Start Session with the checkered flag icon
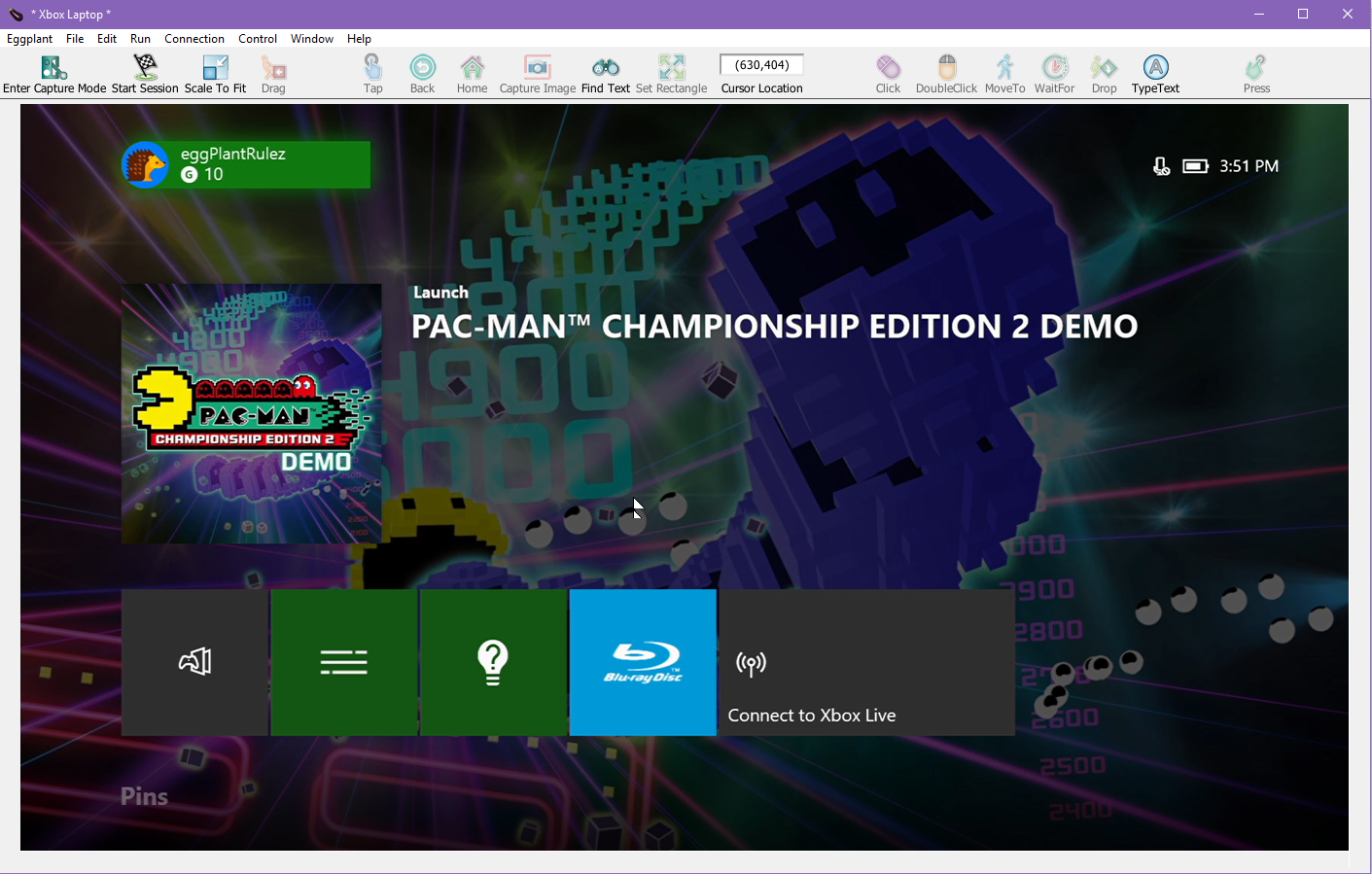 pyautogui.click(x=145, y=67)
